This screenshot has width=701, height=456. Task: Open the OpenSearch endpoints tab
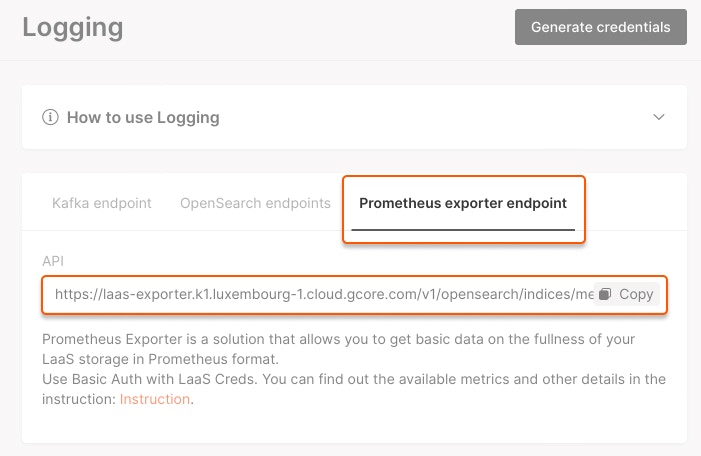[x=255, y=203]
